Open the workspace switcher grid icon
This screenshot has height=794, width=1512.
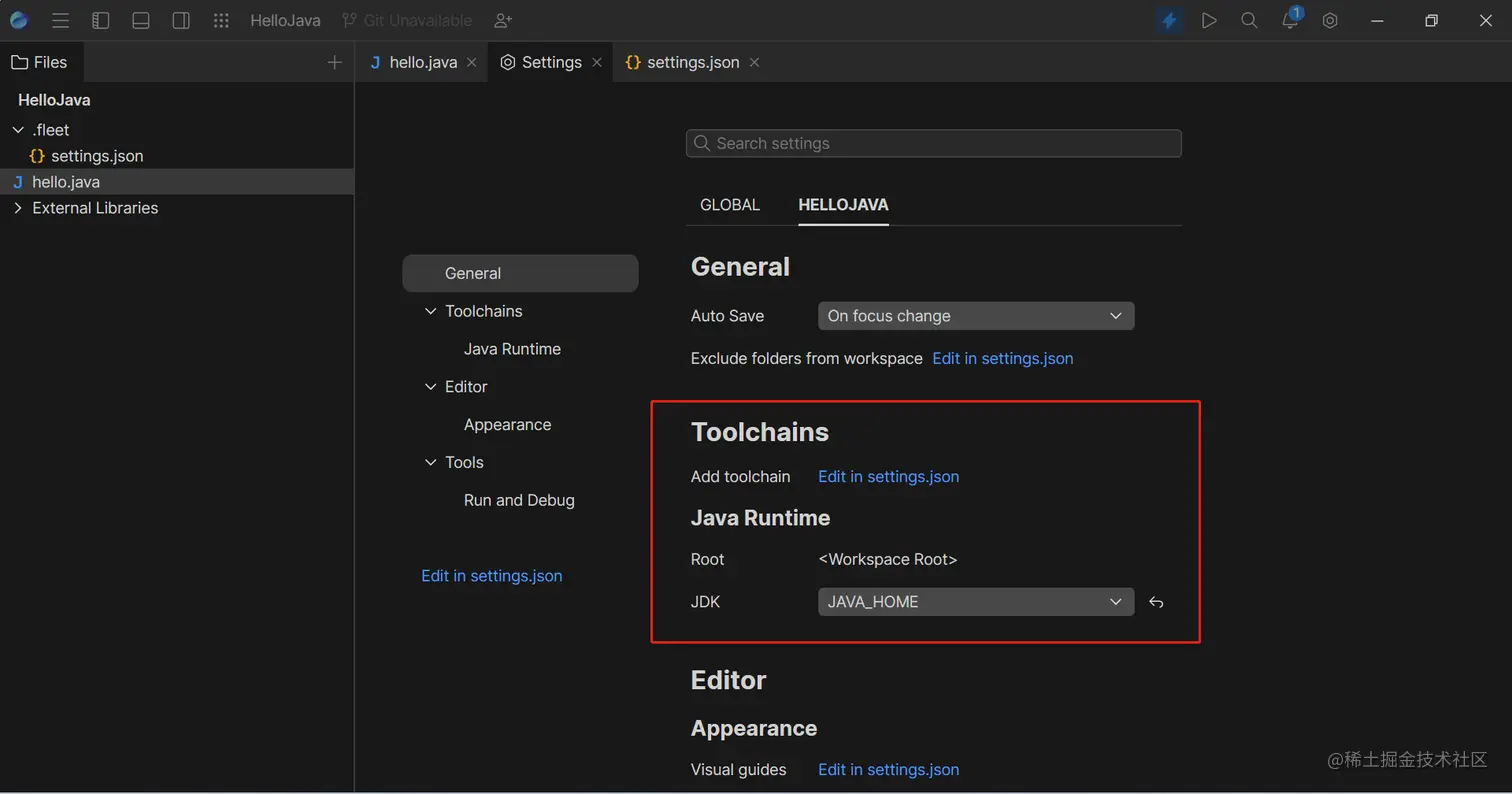[x=221, y=20]
